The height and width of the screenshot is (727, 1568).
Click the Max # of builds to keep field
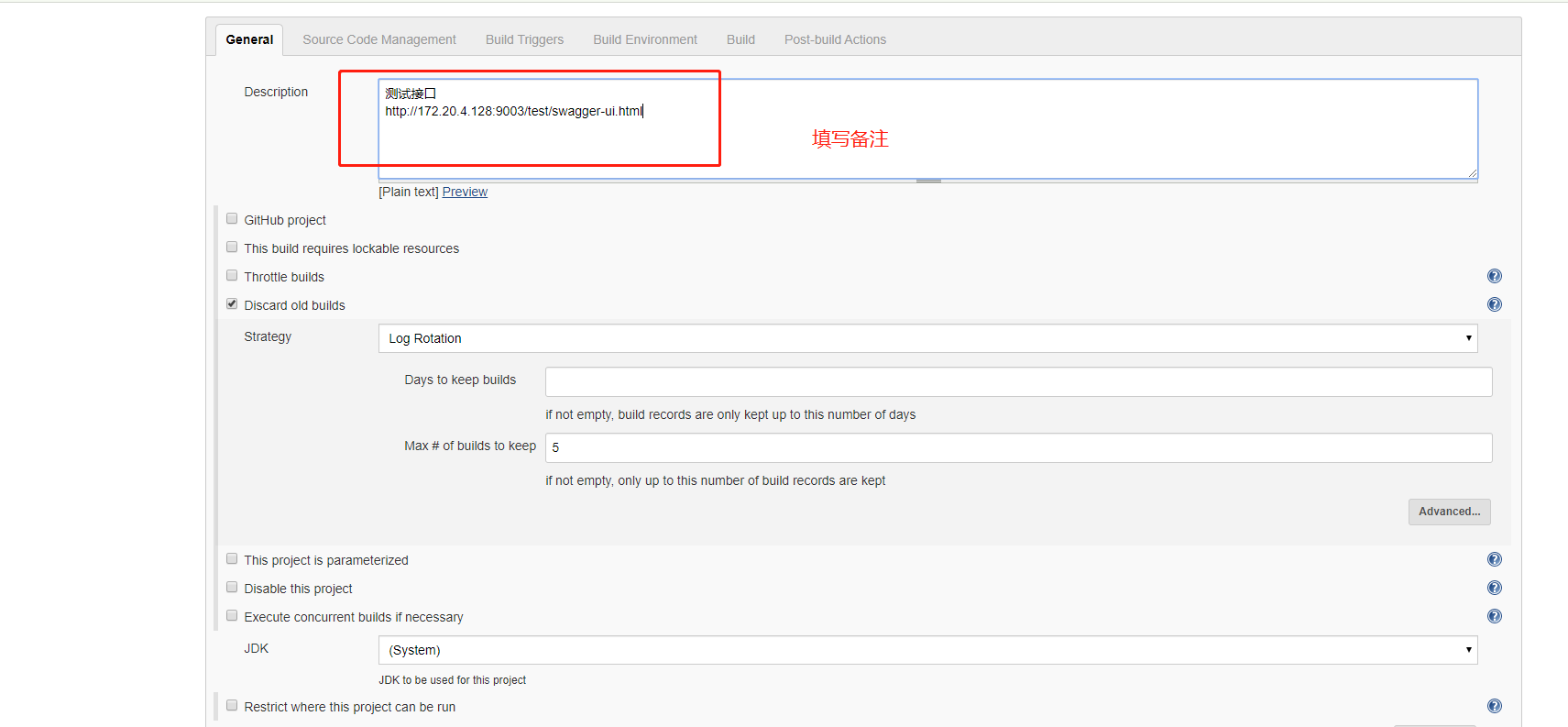1018,447
